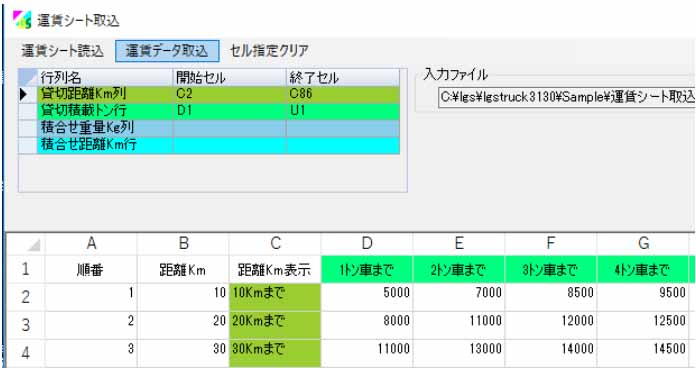Select spreadsheet column B header
This screenshot has height=368, width=696.
[x=183, y=244]
